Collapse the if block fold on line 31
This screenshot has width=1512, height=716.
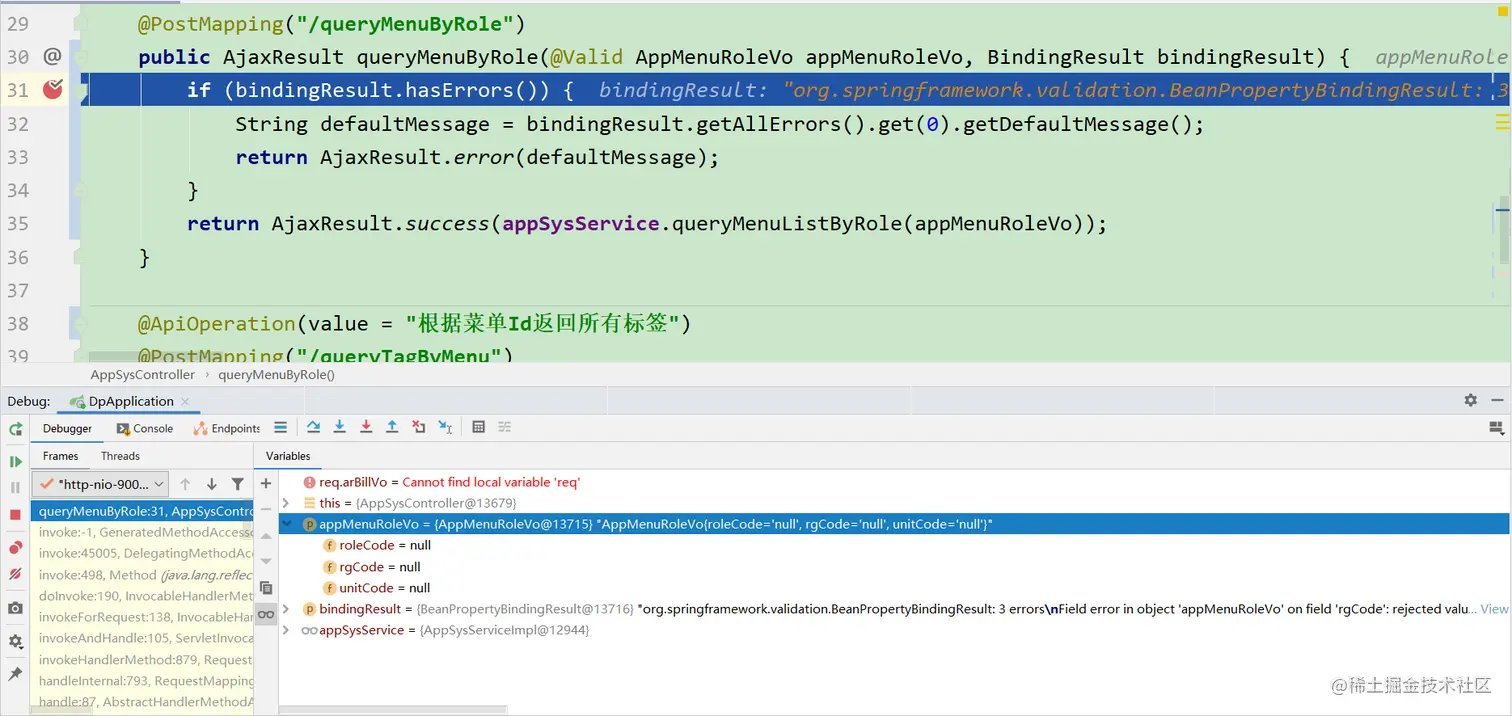point(81,90)
